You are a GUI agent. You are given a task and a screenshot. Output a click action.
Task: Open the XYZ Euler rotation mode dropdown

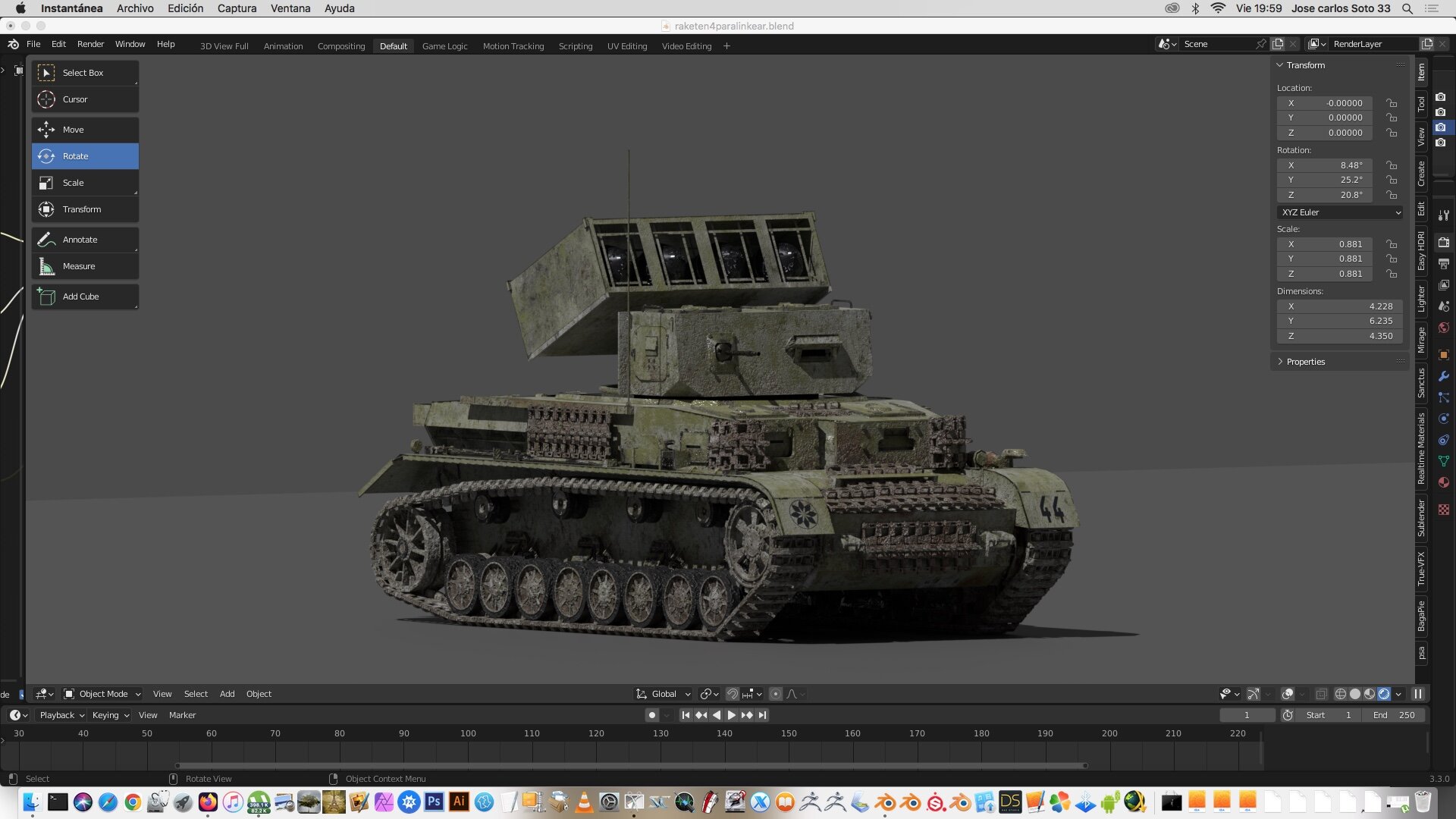[1340, 212]
